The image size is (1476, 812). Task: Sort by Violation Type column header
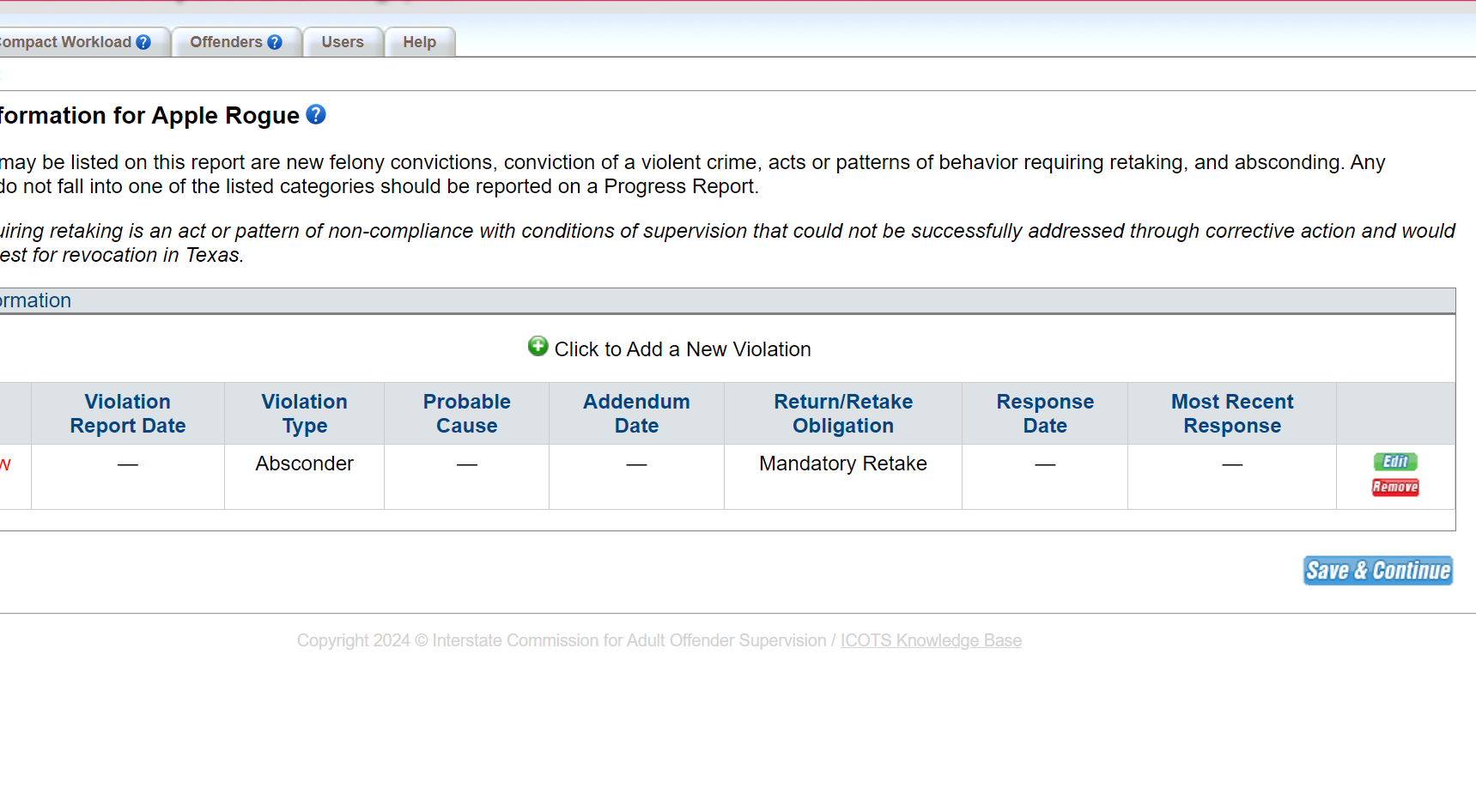click(305, 414)
